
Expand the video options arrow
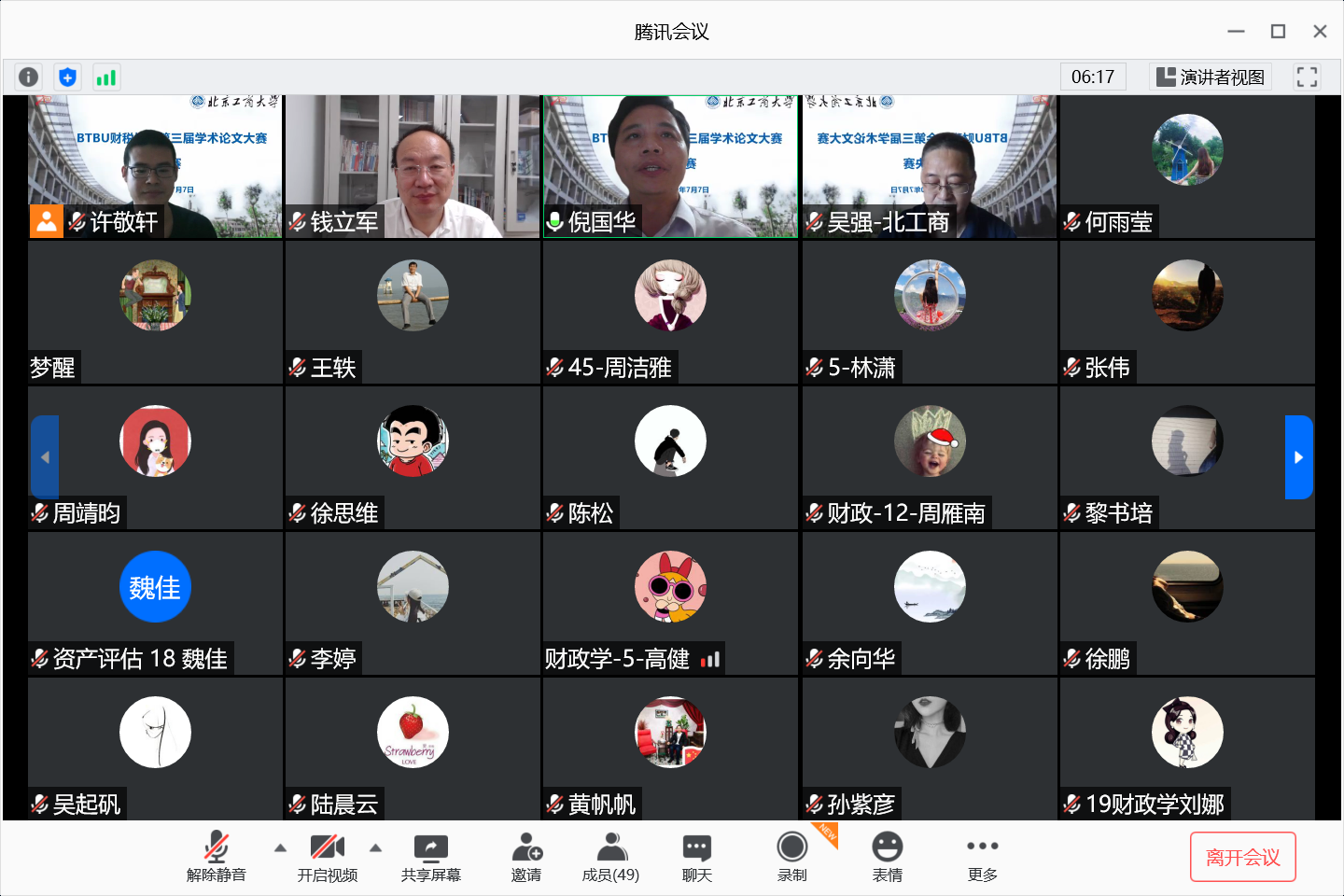pos(376,848)
